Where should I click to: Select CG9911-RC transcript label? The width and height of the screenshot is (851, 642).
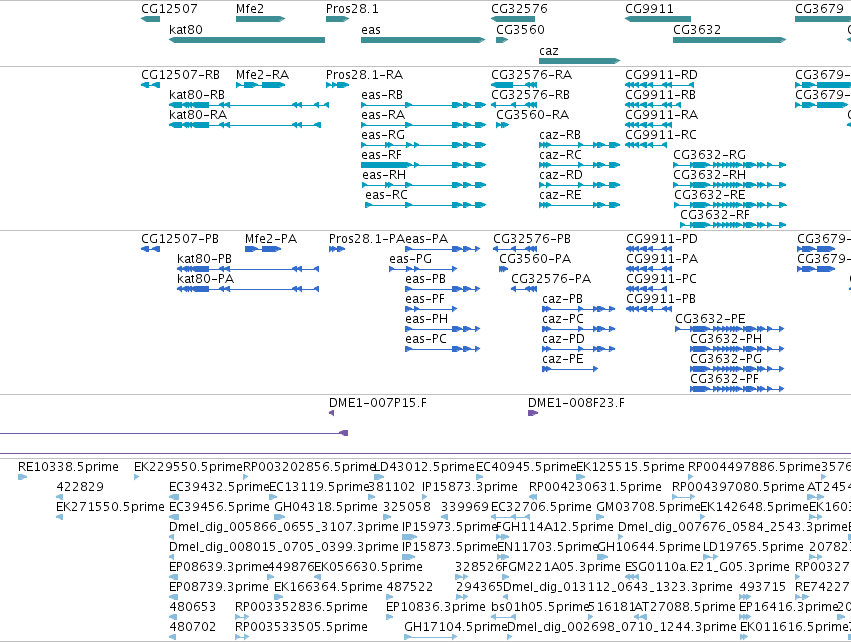(x=661, y=135)
